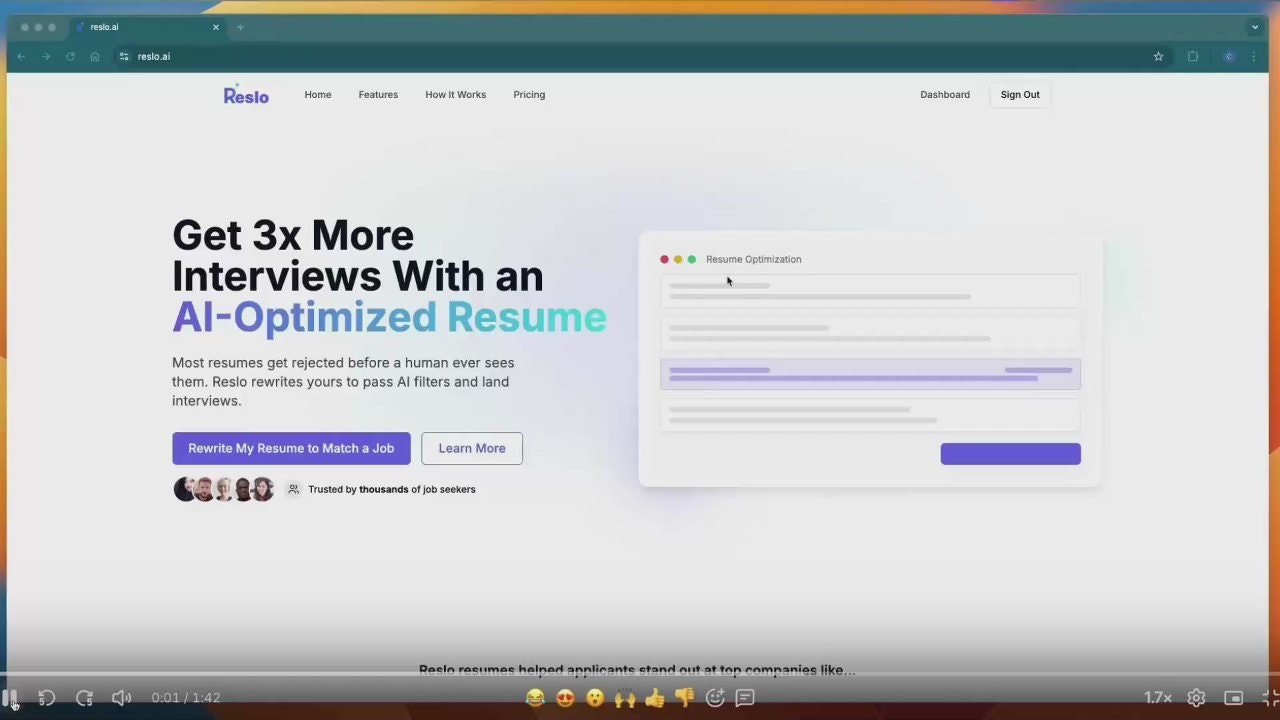The height and width of the screenshot is (720, 1280).
Task: React with the raised hands emoji
Action: [x=625, y=698]
